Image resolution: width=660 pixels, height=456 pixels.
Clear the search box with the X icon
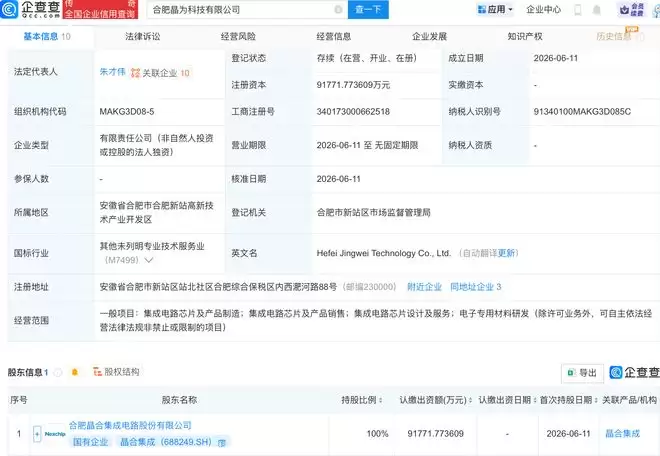[x=338, y=9]
